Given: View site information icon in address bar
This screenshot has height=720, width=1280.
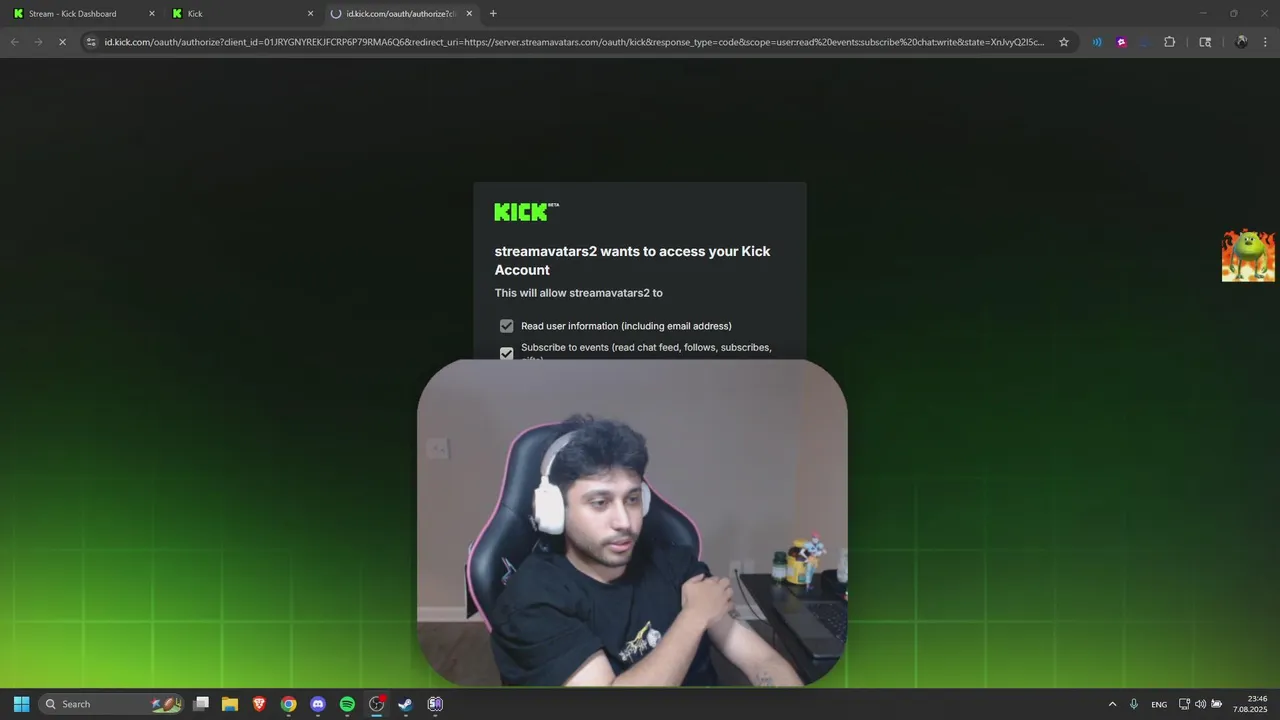Looking at the screenshot, I should (91, 42).
